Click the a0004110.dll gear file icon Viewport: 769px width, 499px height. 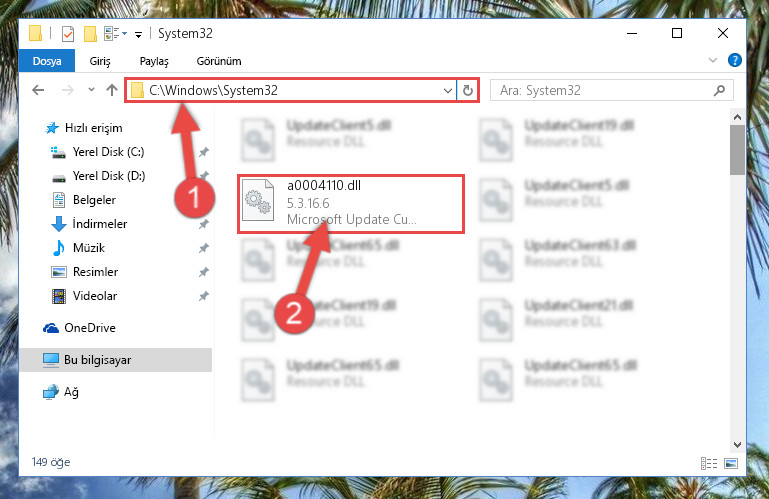pyautogui.click(x=258, y=200)
